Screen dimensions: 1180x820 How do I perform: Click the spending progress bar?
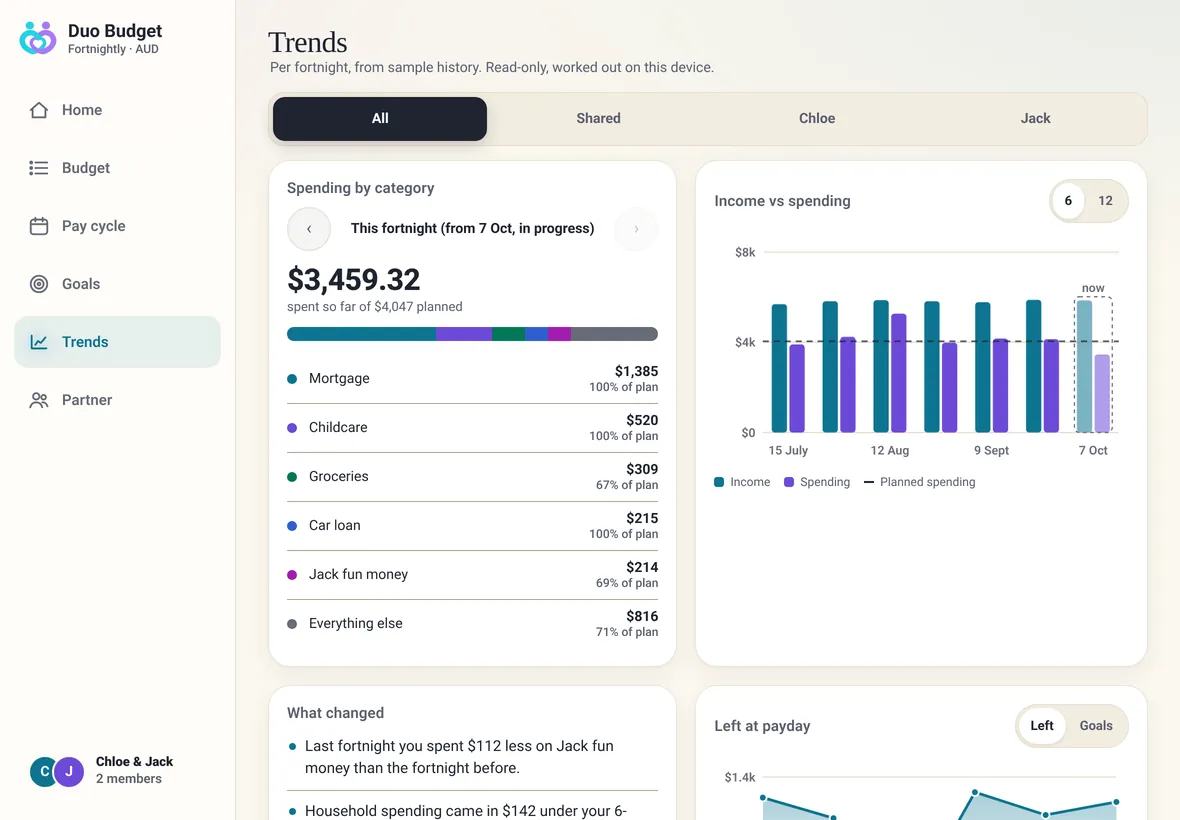(x=473, y=334)
